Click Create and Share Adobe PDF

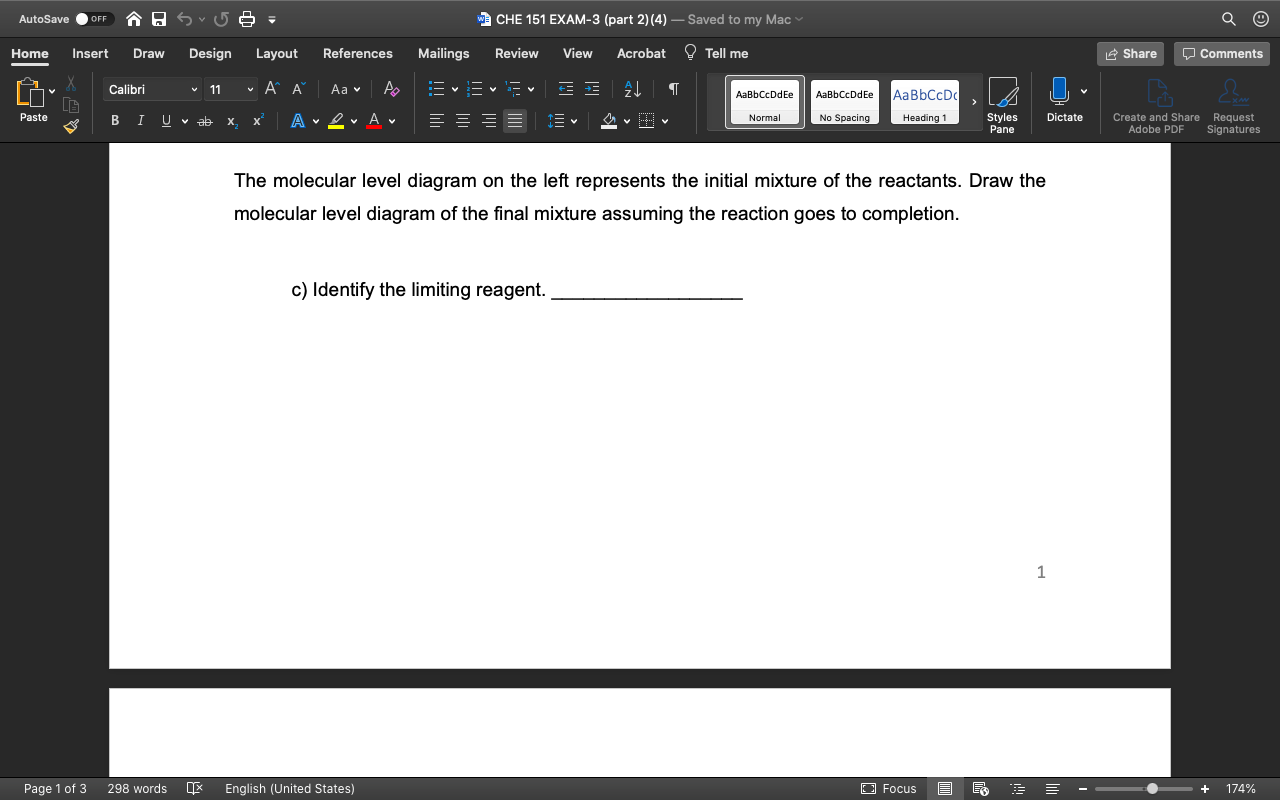[x=1155, y=103]
